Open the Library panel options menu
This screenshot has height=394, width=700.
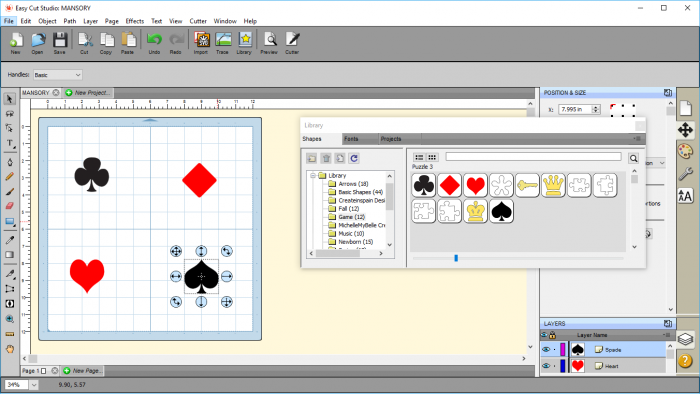point(638,139)
